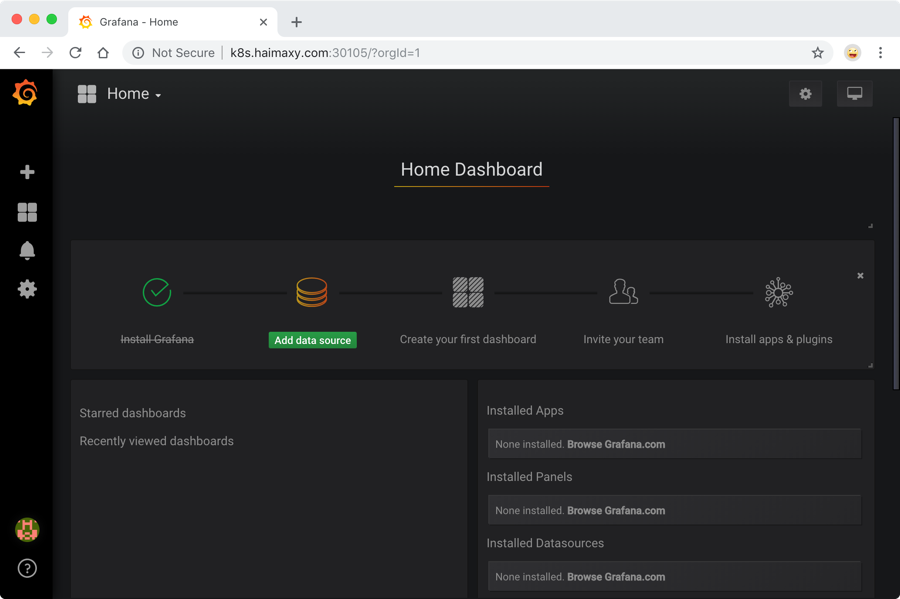Click the page vertical scrollbar
This screenshot has width=900, height=599.
(x=895, y=254)
